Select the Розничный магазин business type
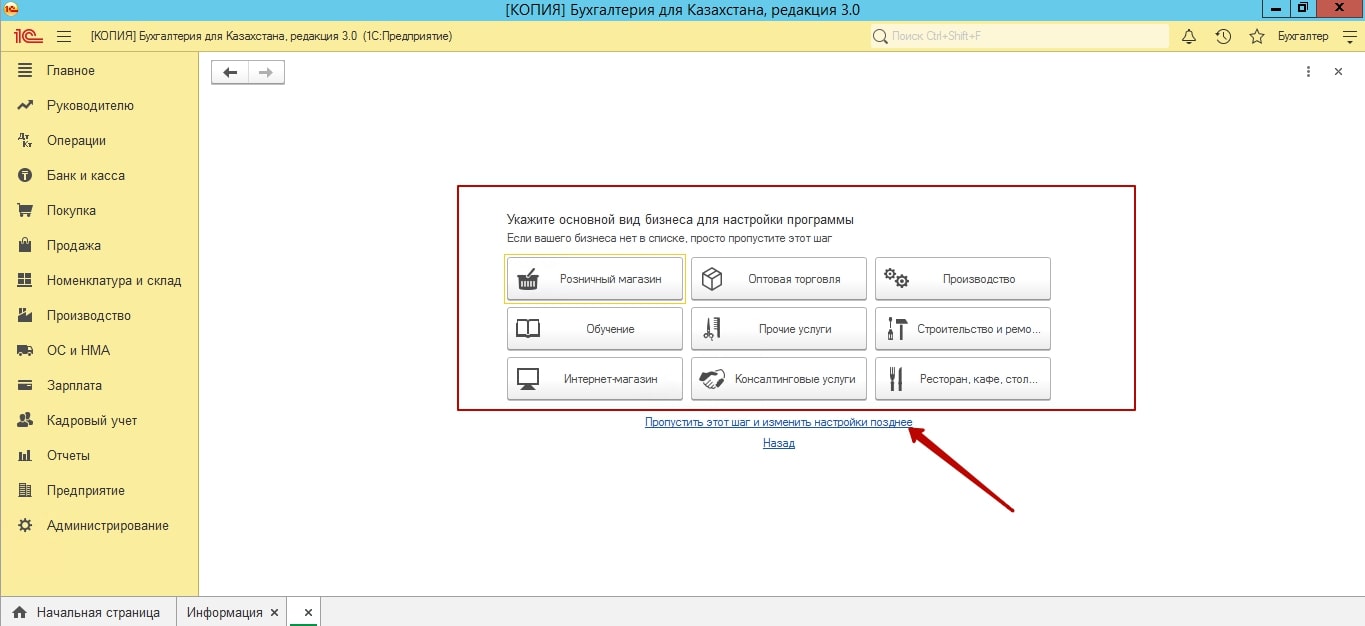The image size is (1365, 626). [595, 279]
